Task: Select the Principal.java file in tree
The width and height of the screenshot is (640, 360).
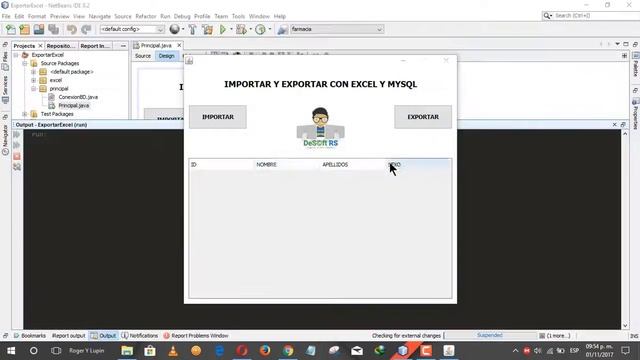Action: [x=73, y=105]
